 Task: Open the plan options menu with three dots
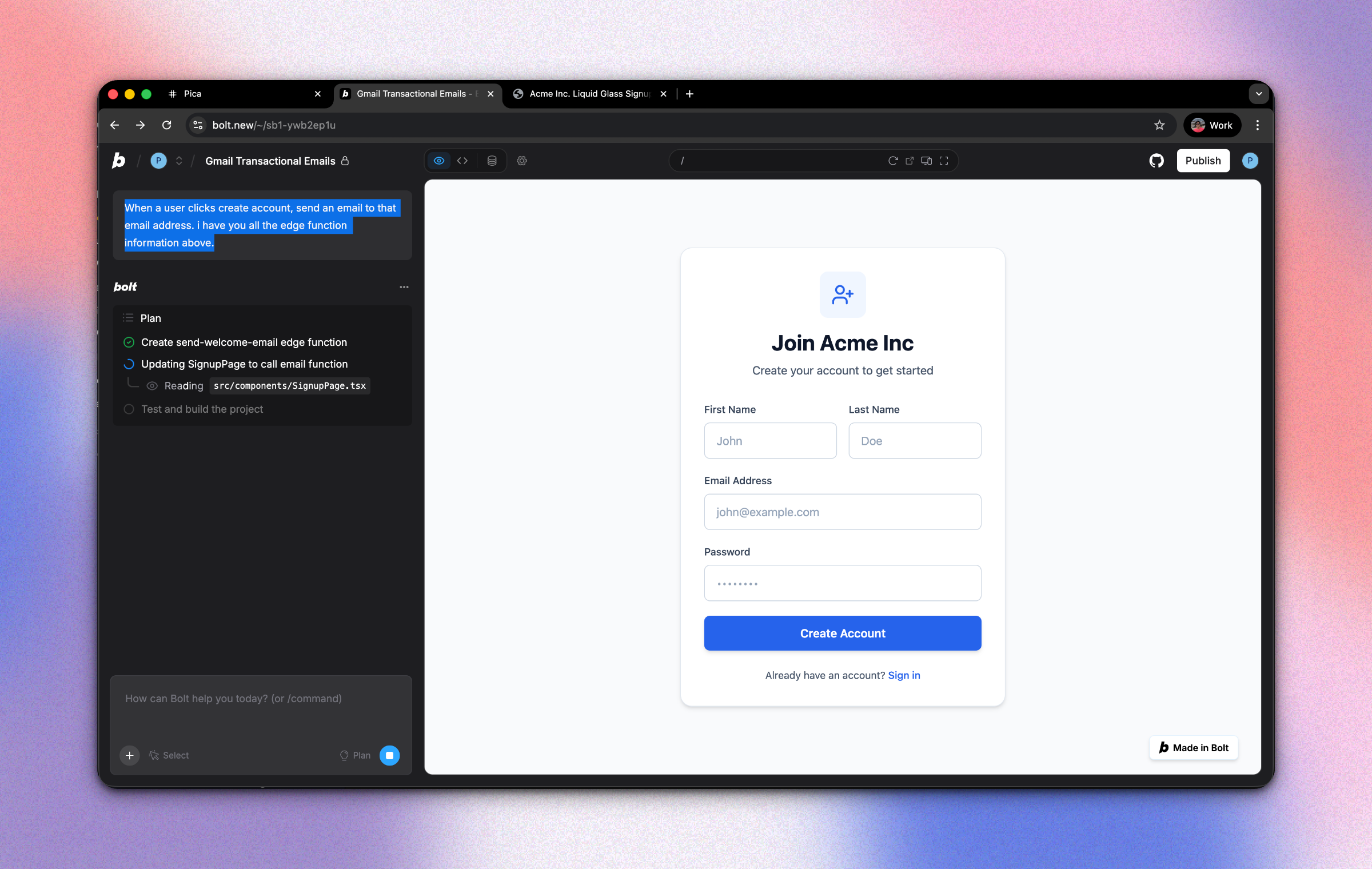click(x=404, y=286)
